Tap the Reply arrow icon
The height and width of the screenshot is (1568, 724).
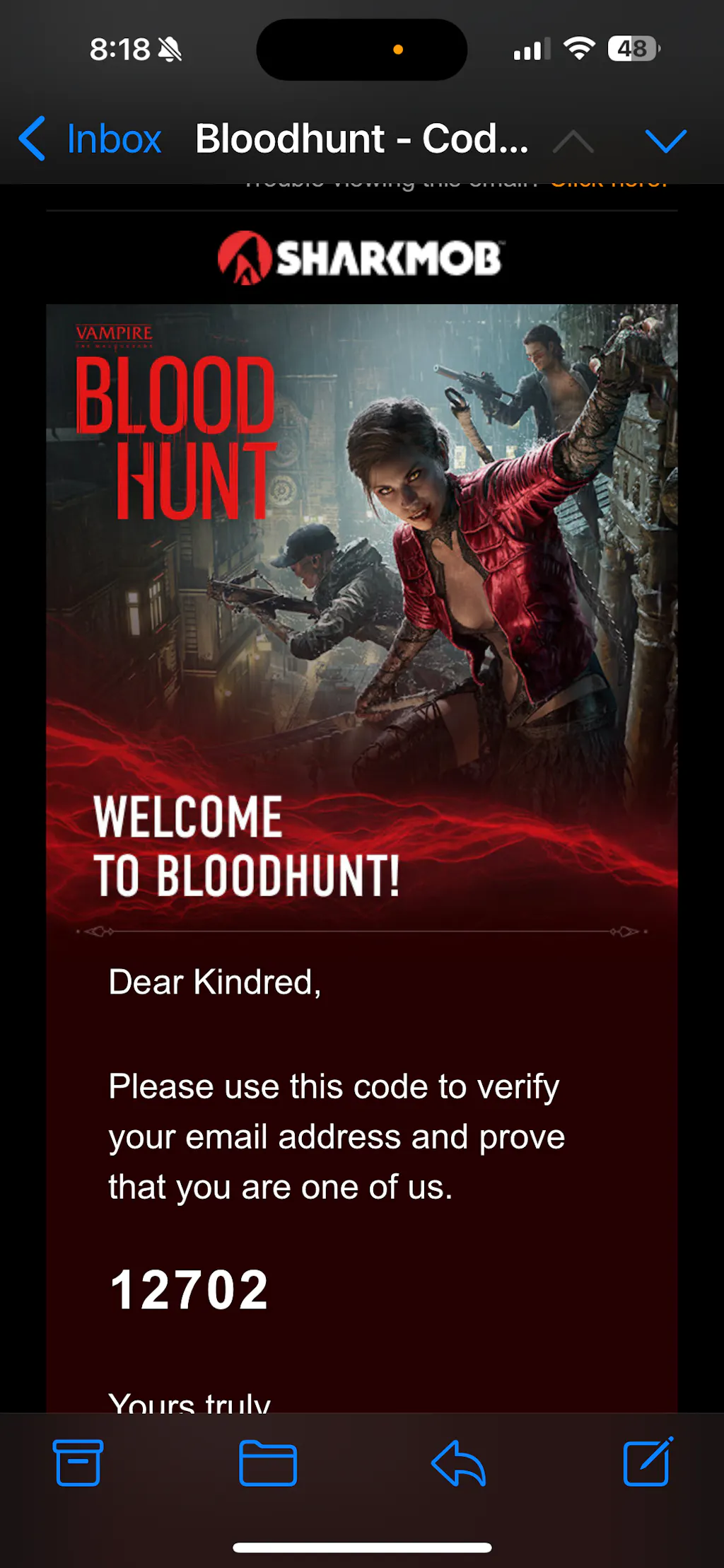click(458, 1463)
